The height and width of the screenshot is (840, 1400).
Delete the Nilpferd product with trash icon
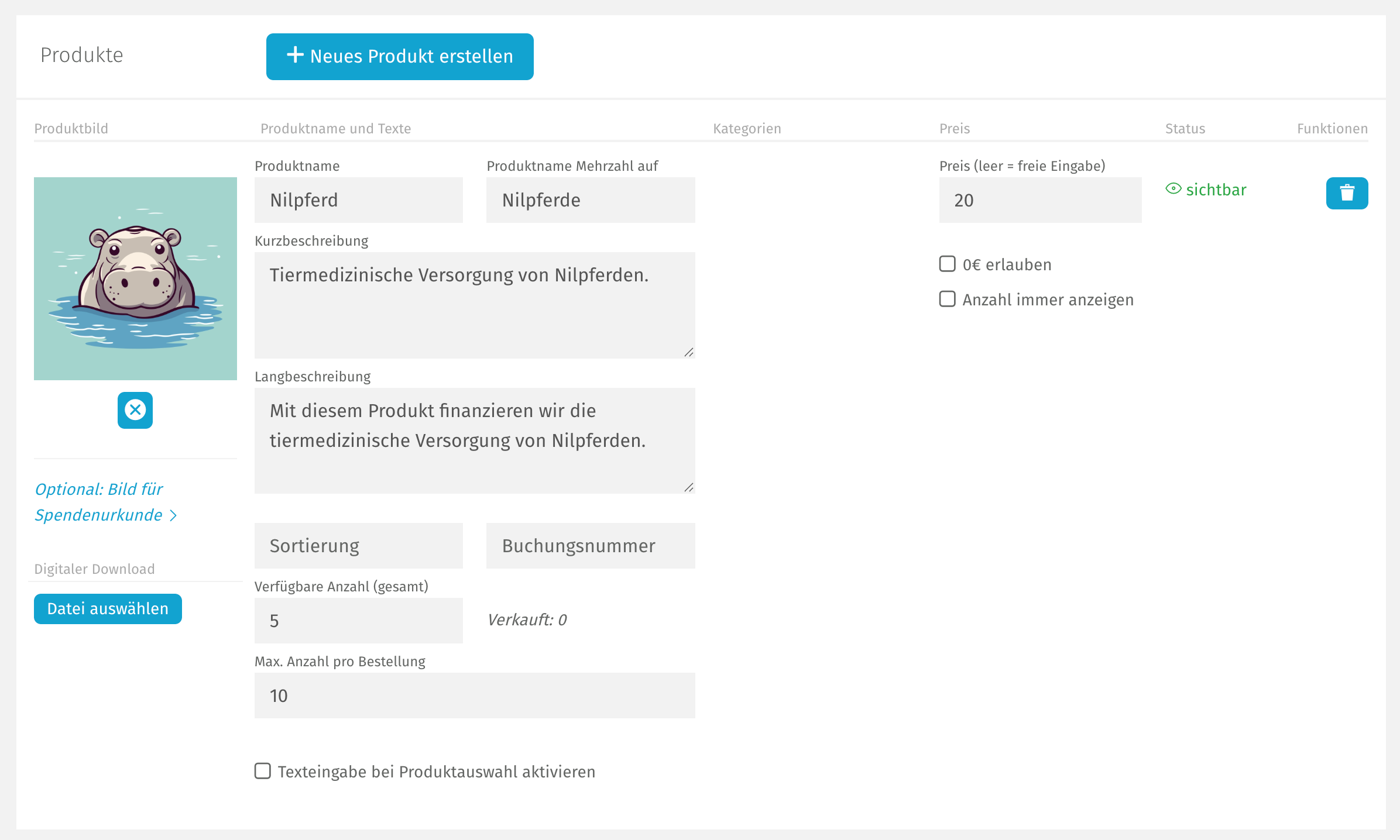coord(1347,193)
